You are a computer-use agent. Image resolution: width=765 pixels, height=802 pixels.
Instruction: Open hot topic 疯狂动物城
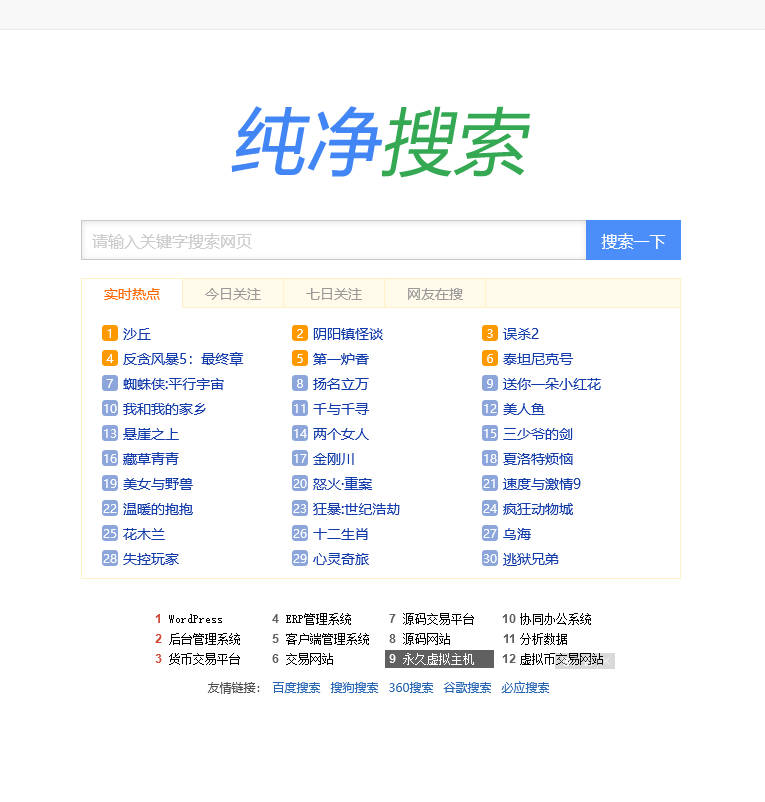tap(537, 509)
